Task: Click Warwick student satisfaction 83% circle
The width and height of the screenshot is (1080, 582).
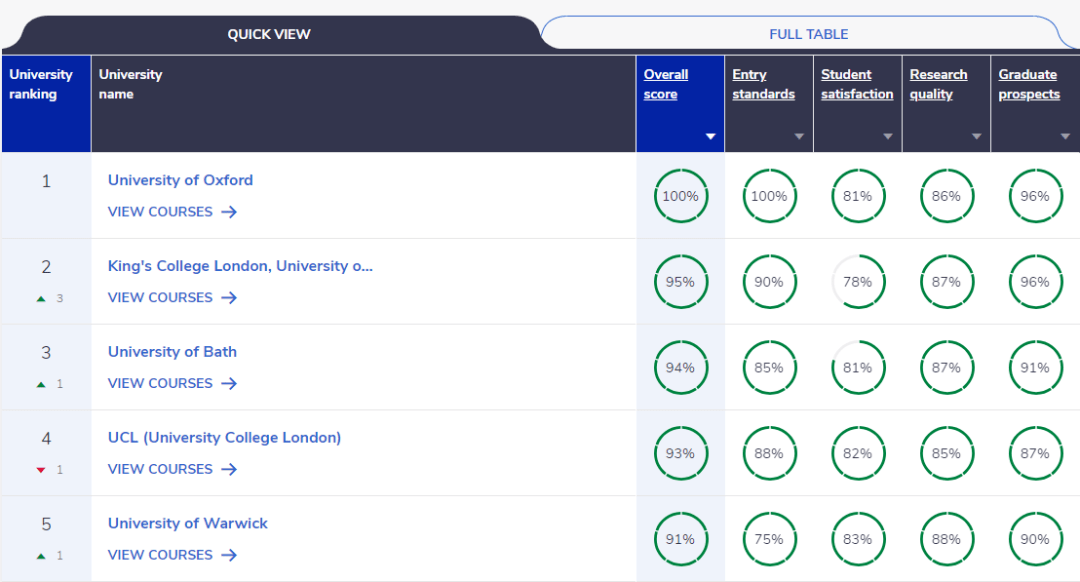Action: coord(858,539)
